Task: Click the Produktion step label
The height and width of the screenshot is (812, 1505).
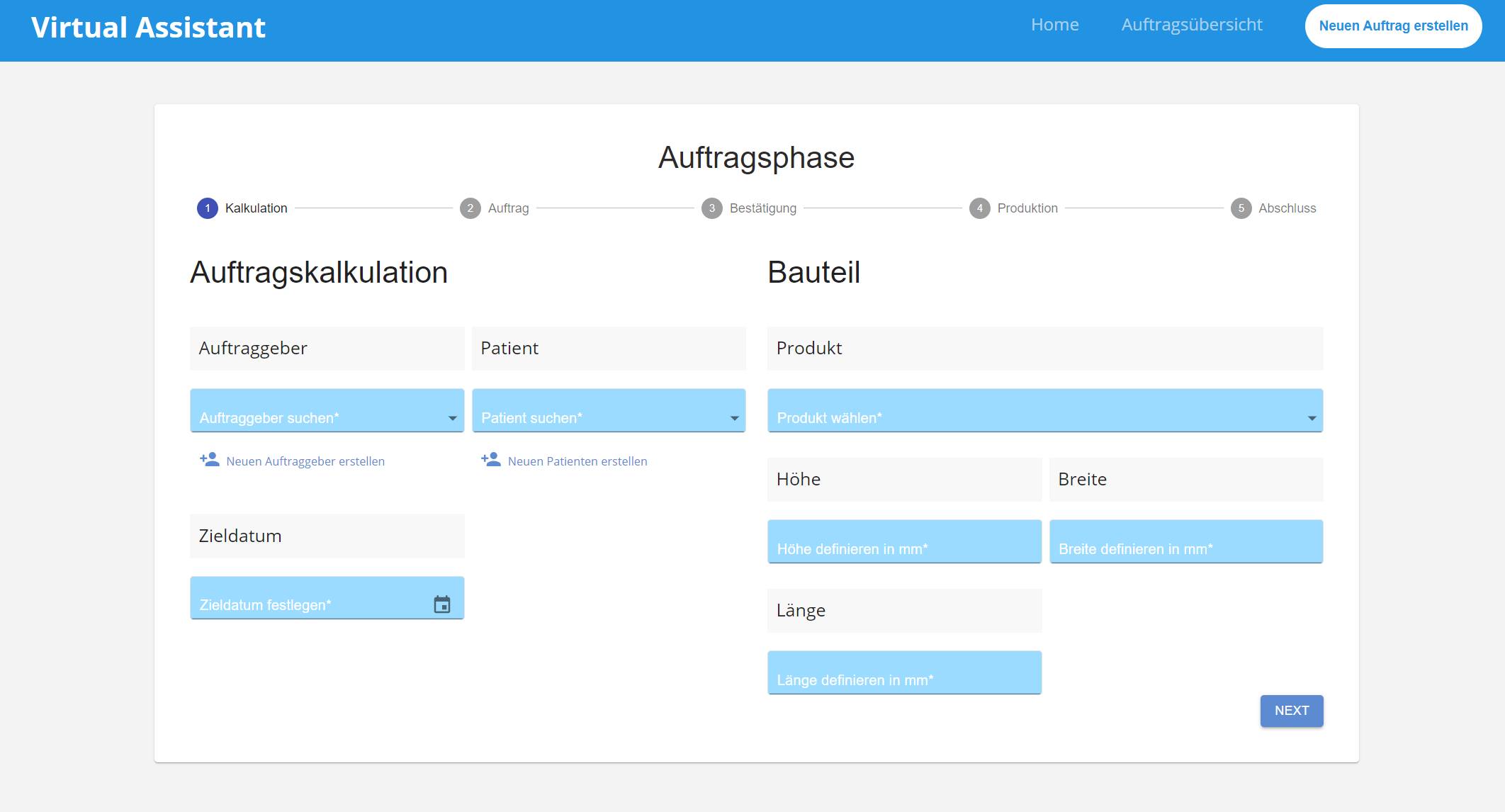Action: tap(1027, 208)
